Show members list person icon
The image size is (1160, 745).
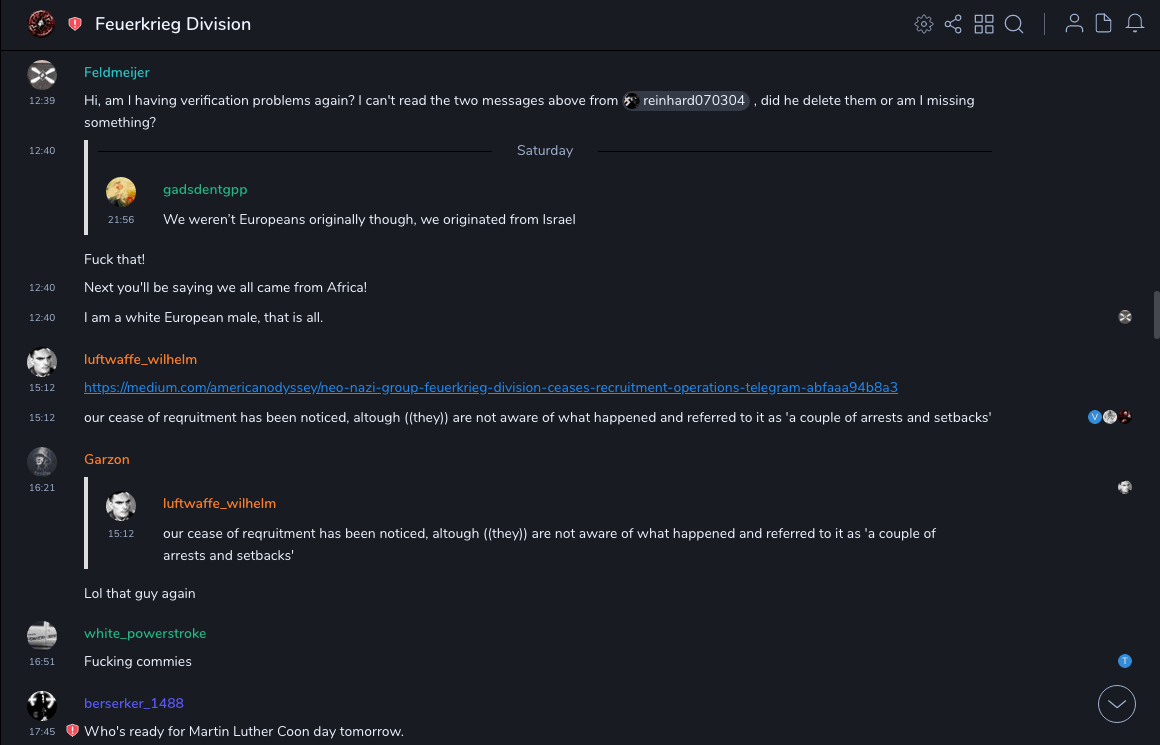(x=1074, y=24)
